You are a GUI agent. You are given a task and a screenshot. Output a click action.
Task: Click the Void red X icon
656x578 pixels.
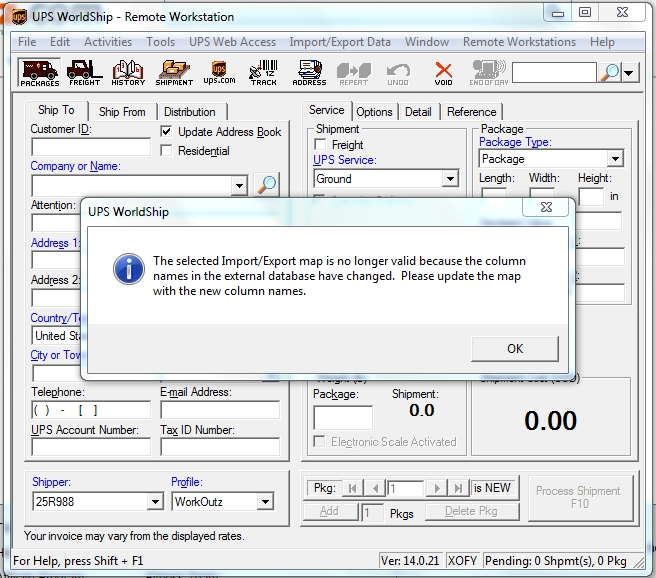tap(443, 73)
